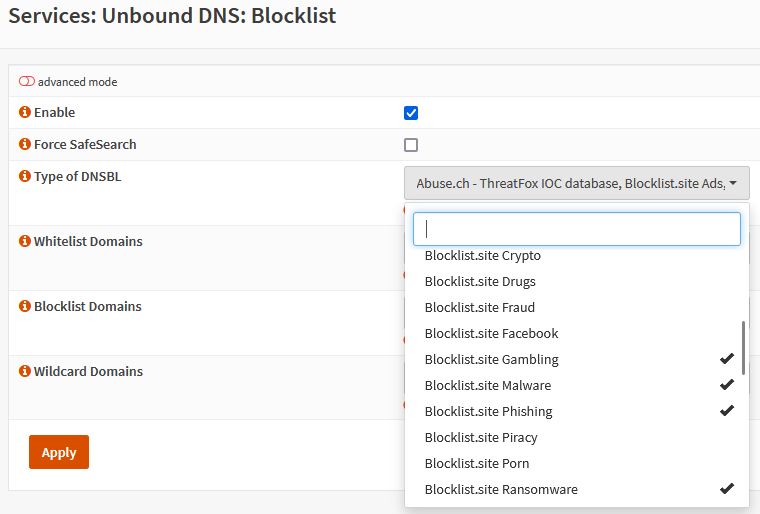Deselect Blocklist.site Phishing option
The width and height of the screenshot is (760, 514).
489,412
